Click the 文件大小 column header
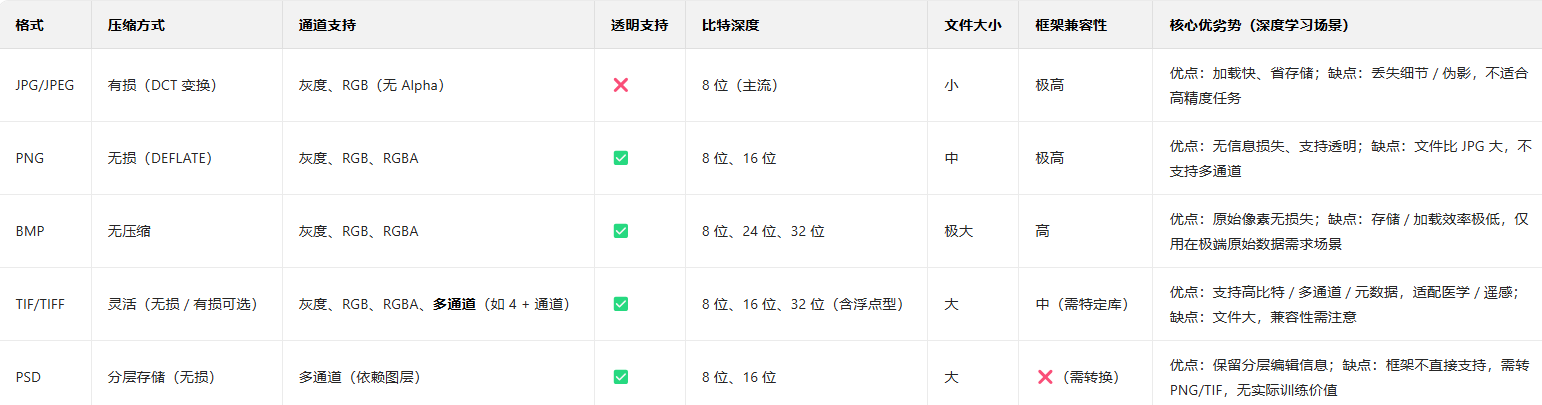Image resolution: width=1542 pixels, height=405 pixels. (973, 25)
